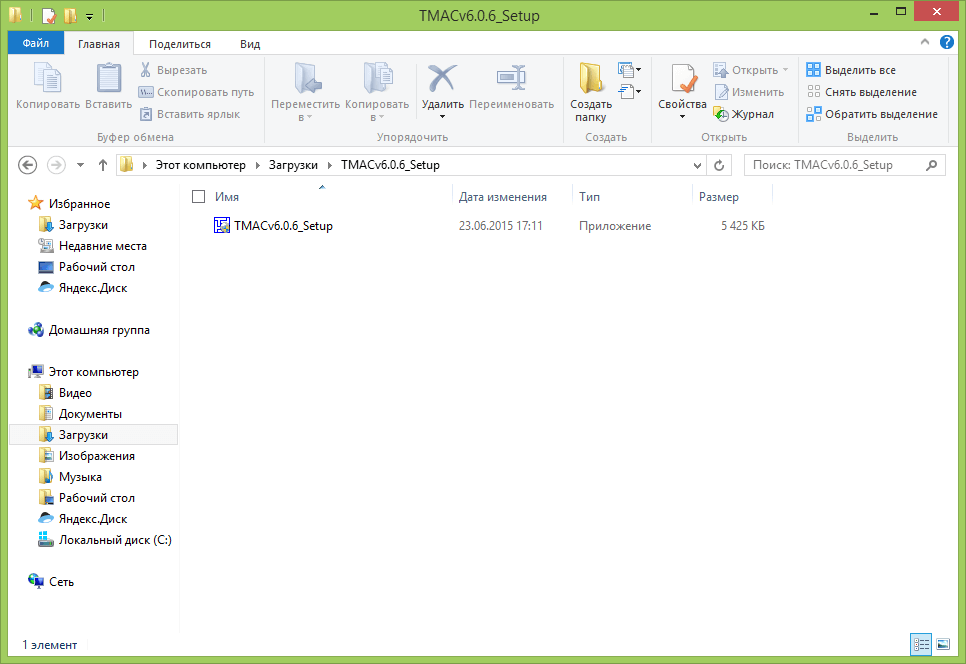Click Paste shortcut in the ribbon
The image size is (966, 664).
(x=189, y=114)
